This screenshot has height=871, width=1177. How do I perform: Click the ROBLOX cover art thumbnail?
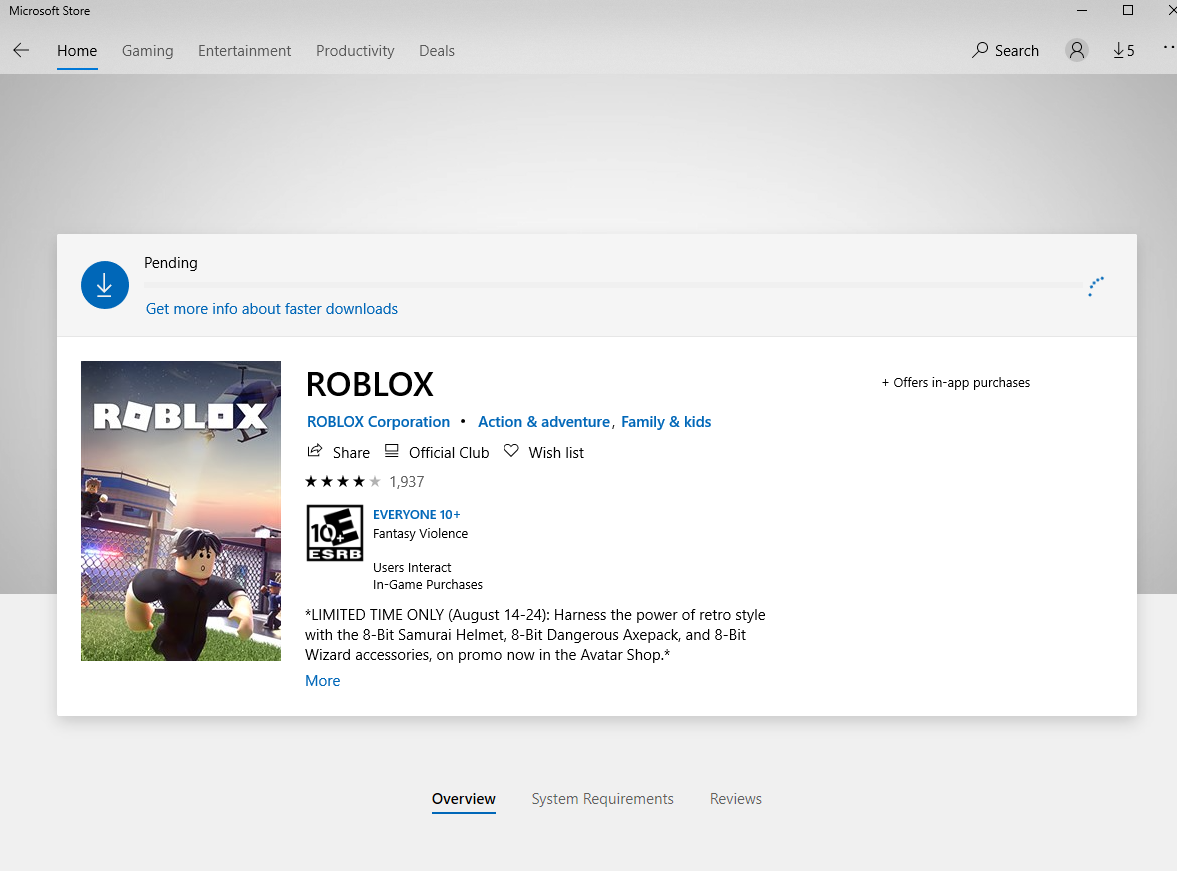pyautogui.click(x=181, y=511)
